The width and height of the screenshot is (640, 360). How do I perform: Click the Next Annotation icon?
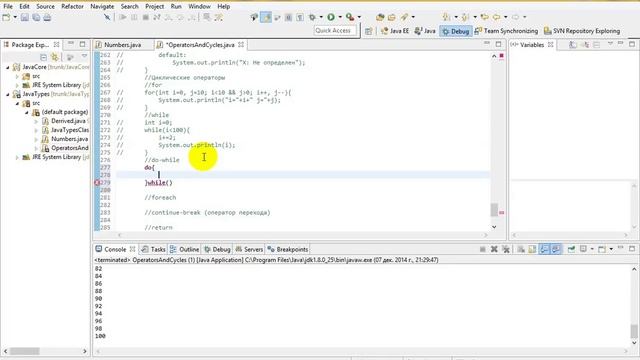[447, 17]
